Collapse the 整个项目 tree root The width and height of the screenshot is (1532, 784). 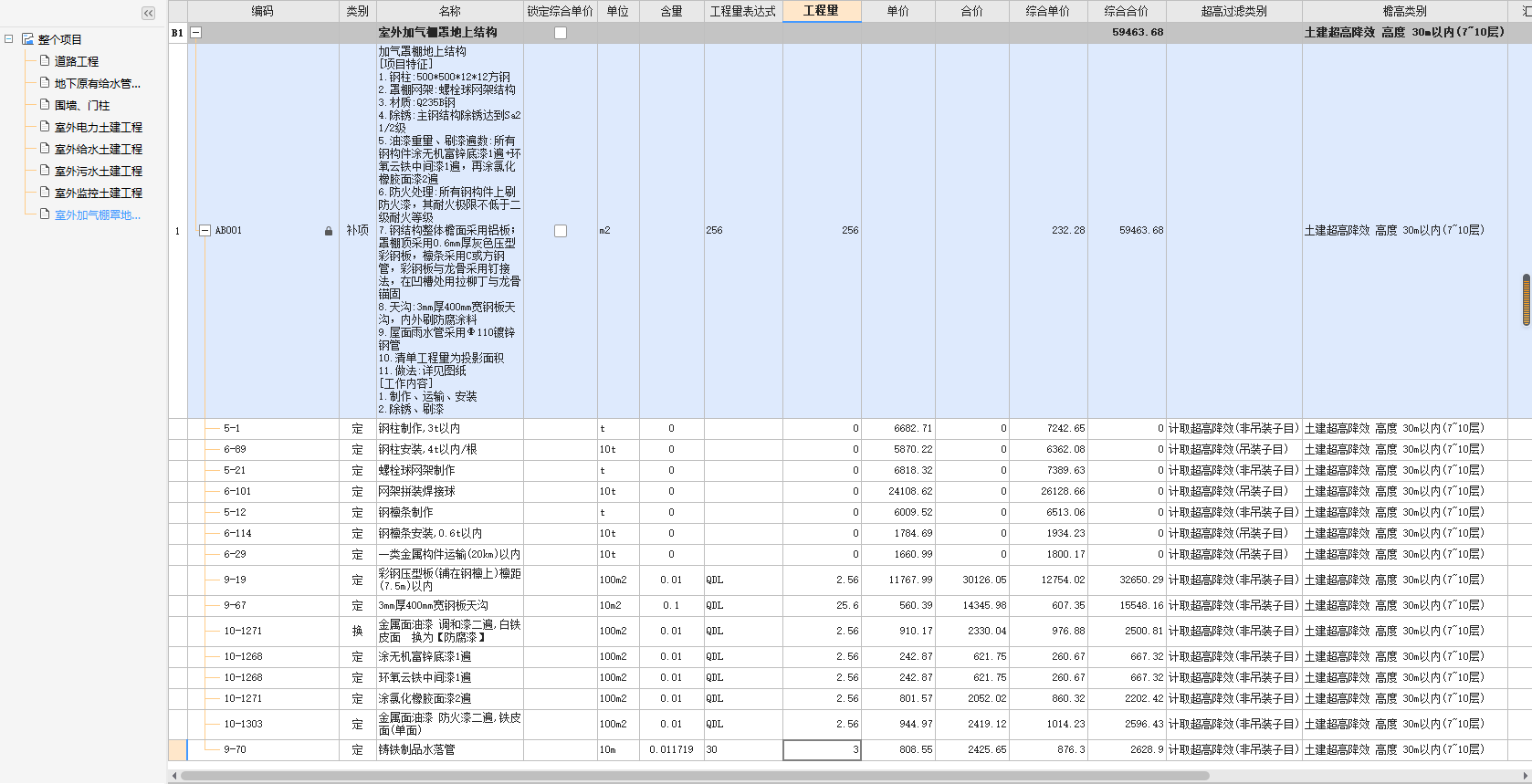[x=9, y=39]
